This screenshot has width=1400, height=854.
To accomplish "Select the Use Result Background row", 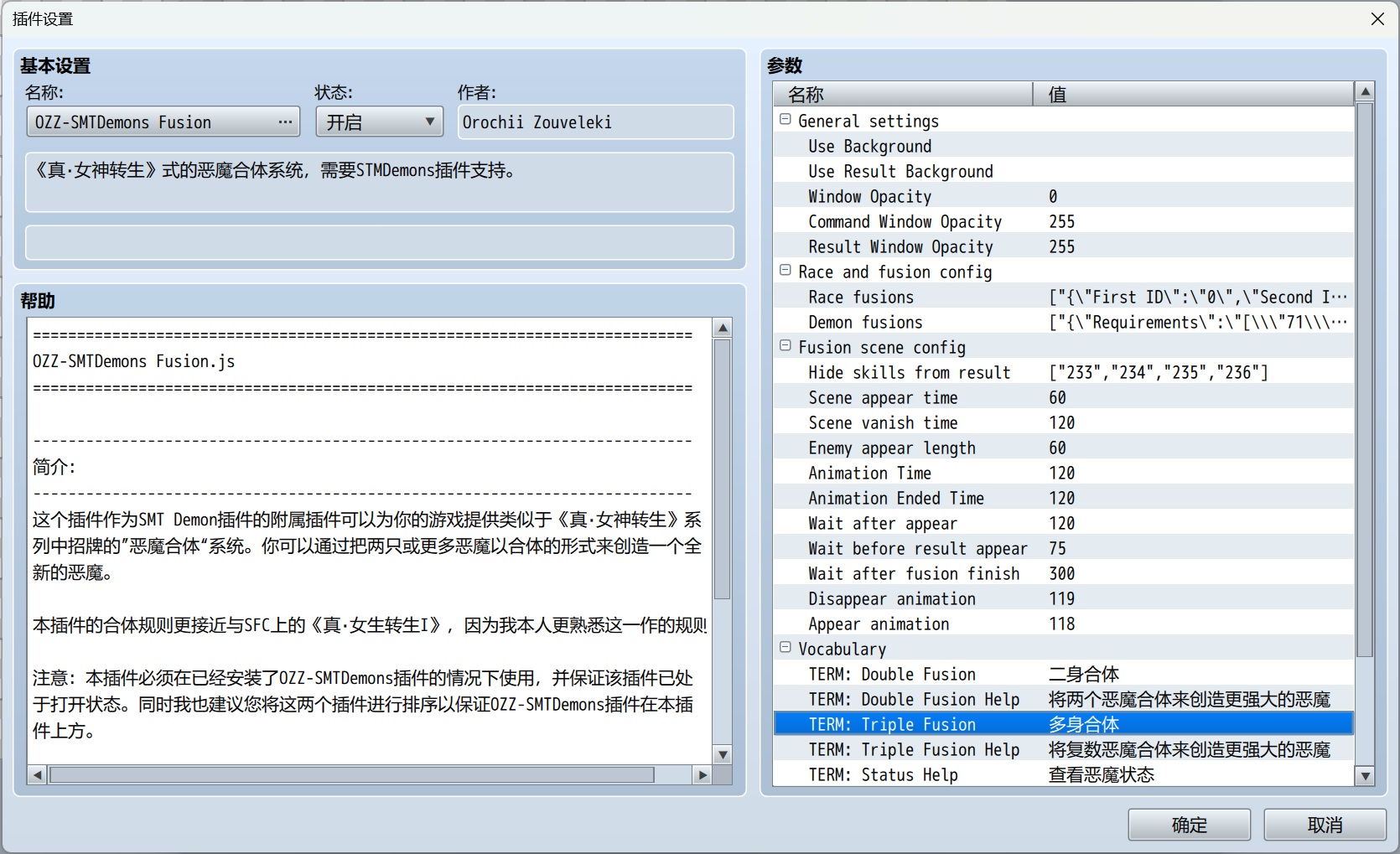I will (x=1063, y=171).
